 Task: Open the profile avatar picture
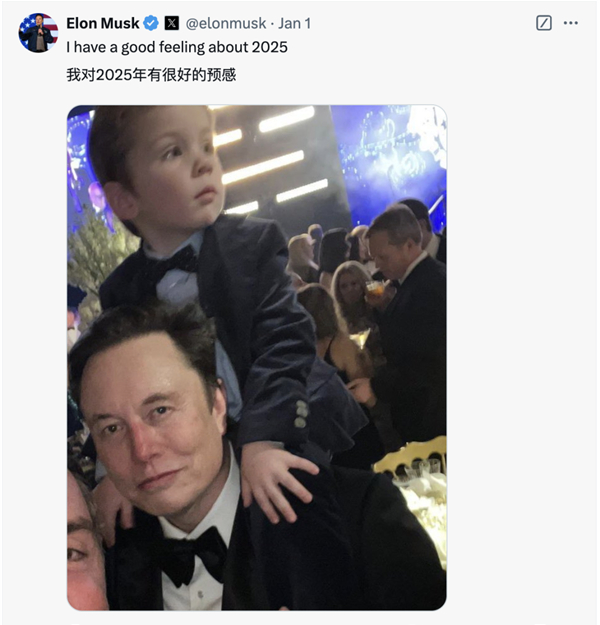click(x=38, y=33)
